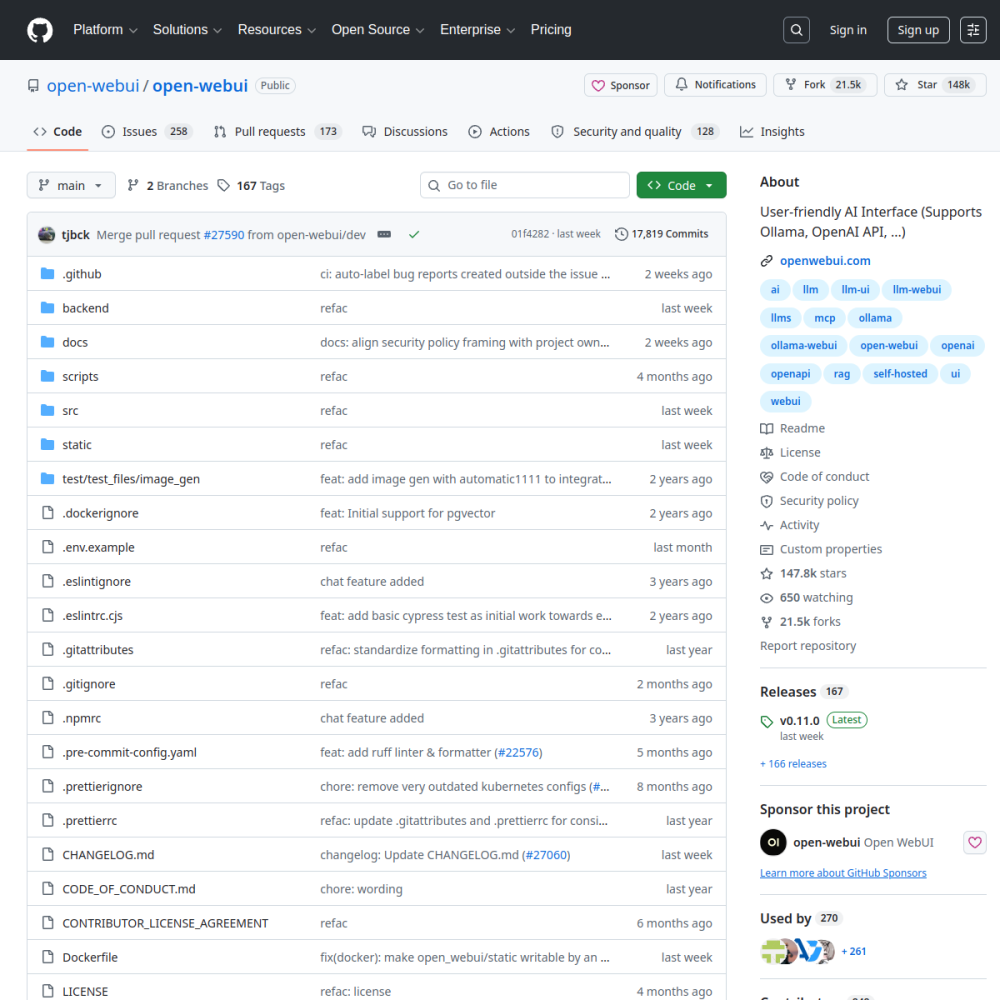The height and width of the screenshot is (1000, 1000).
Task: Open the Code of conduct link
Action: (x=814, y=477)
